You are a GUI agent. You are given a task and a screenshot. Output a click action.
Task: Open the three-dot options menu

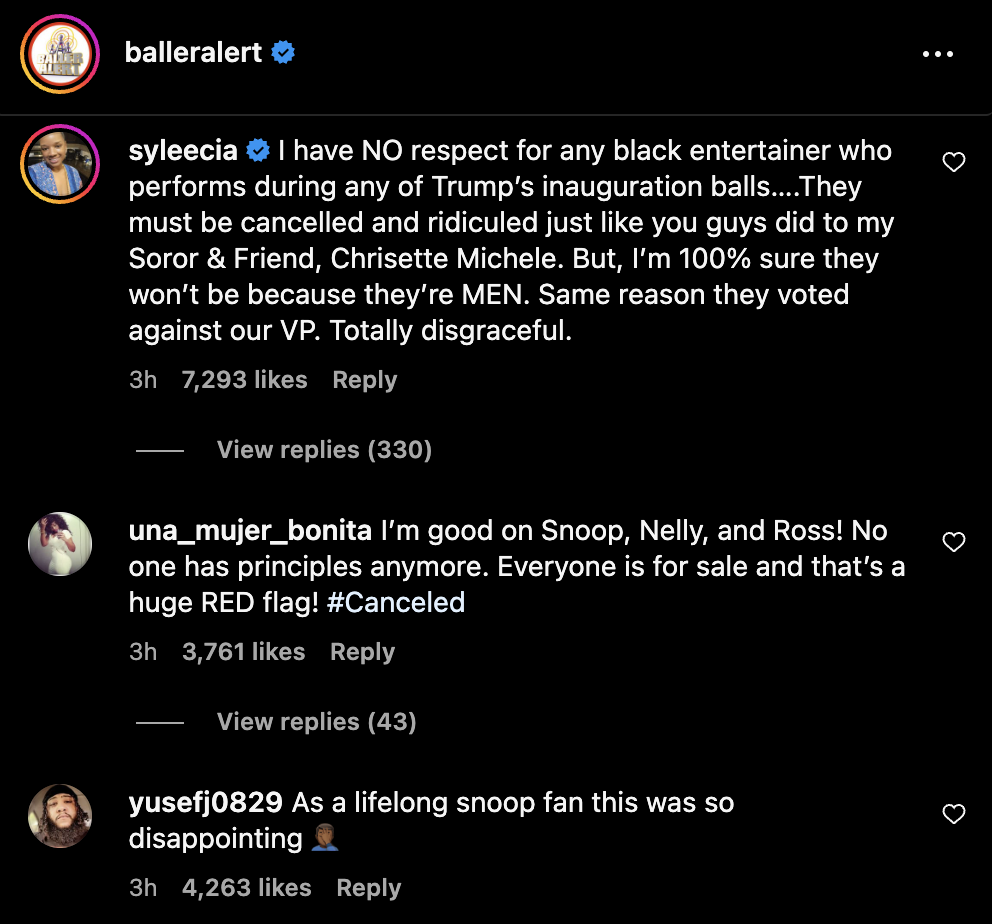point(938,54)
